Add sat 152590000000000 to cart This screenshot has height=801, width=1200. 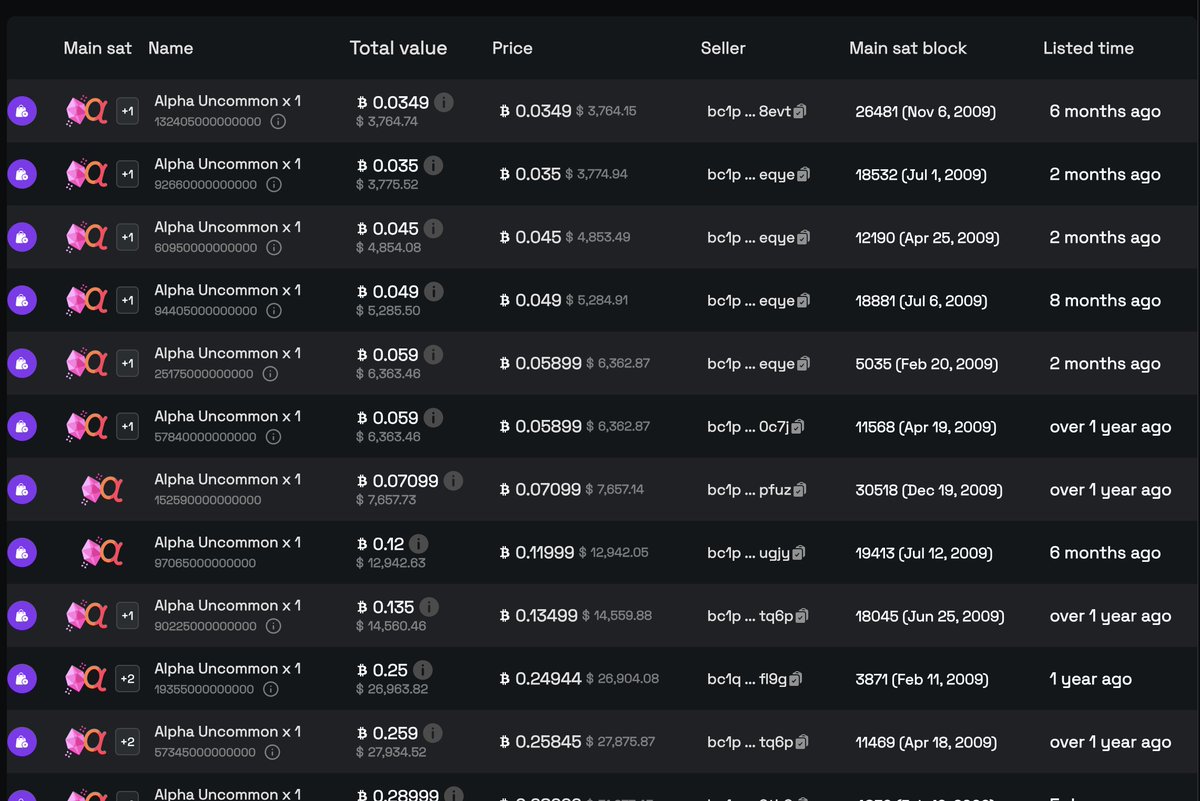(x=22, y=490)
